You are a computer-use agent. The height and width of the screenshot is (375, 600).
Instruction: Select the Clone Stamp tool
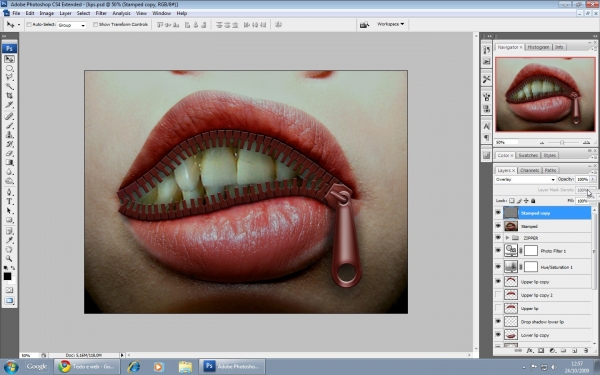tap(9, 135)
